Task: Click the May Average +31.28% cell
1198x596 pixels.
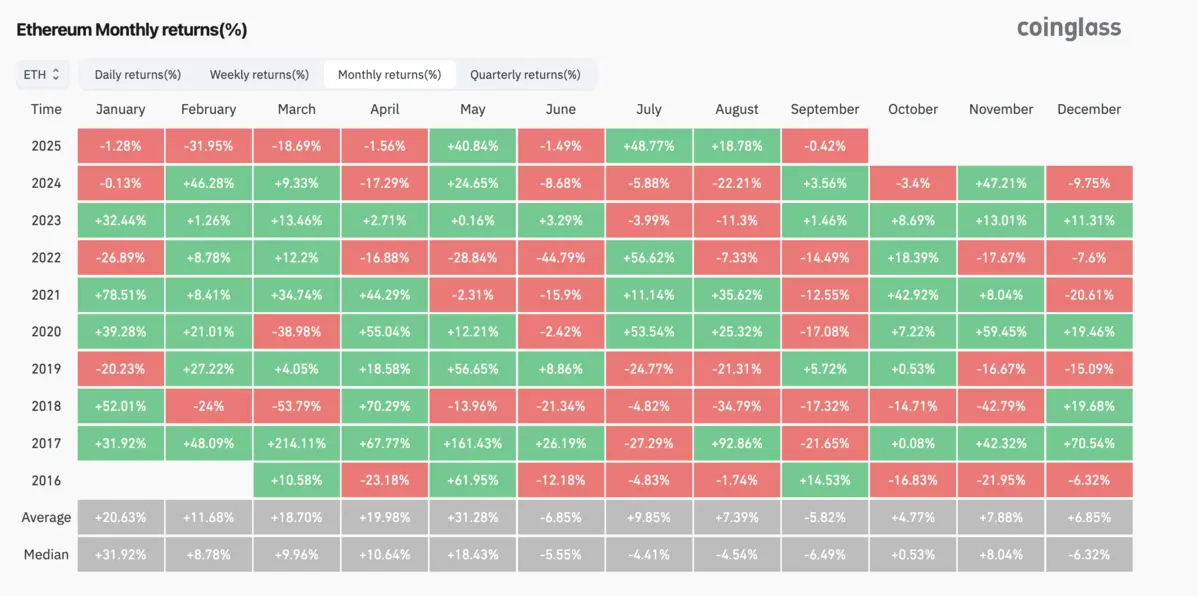Action: (473, 517)
